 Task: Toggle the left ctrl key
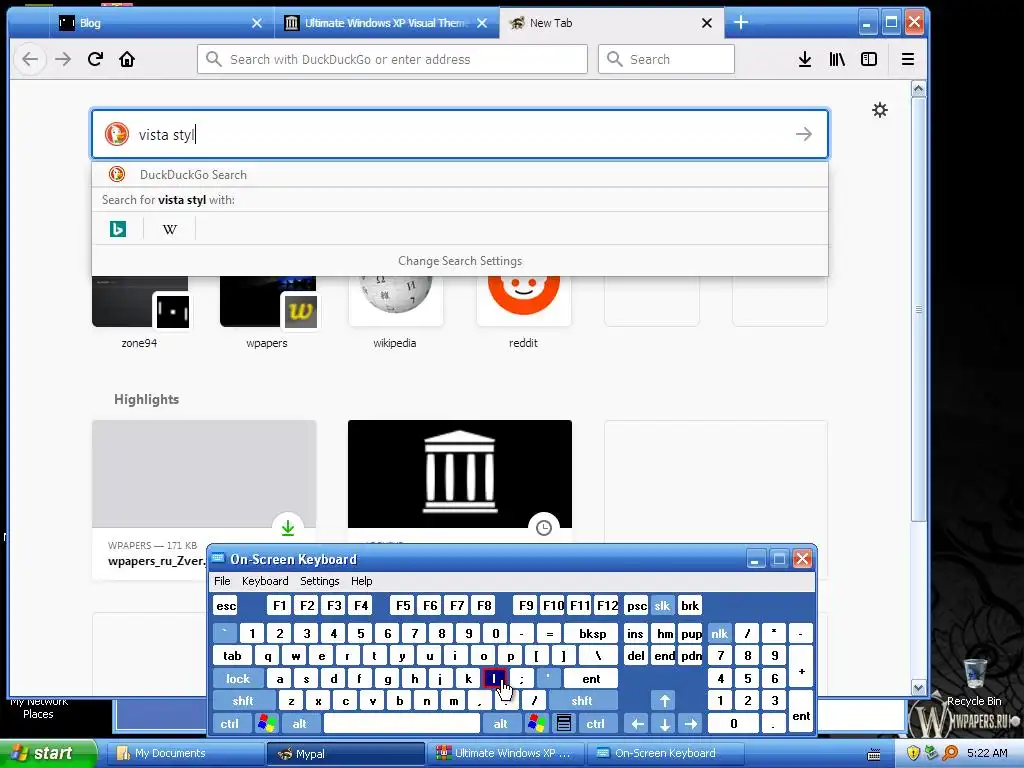pyautogui.click(x=229, y=724)
